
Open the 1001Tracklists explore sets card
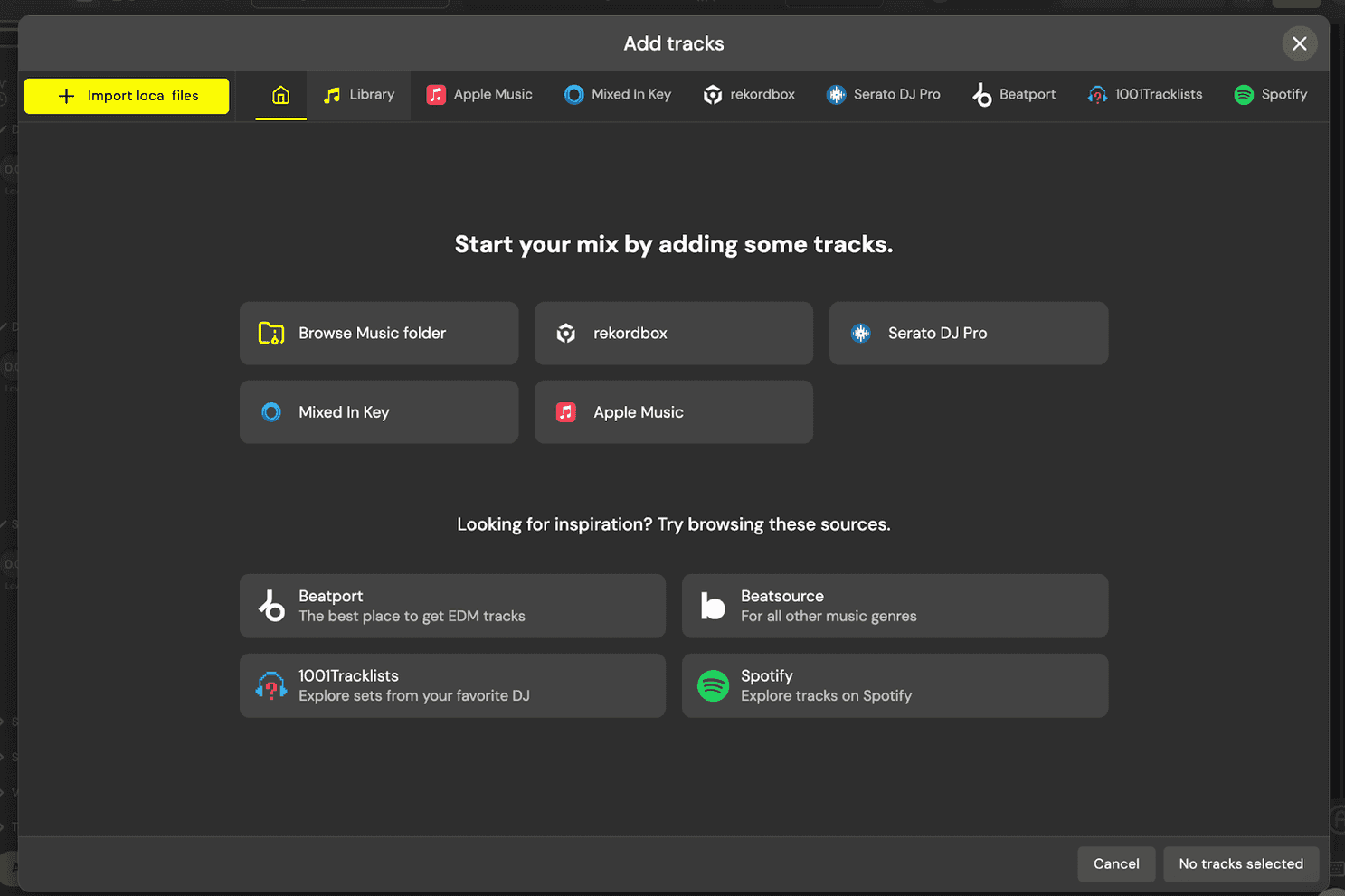452,686
